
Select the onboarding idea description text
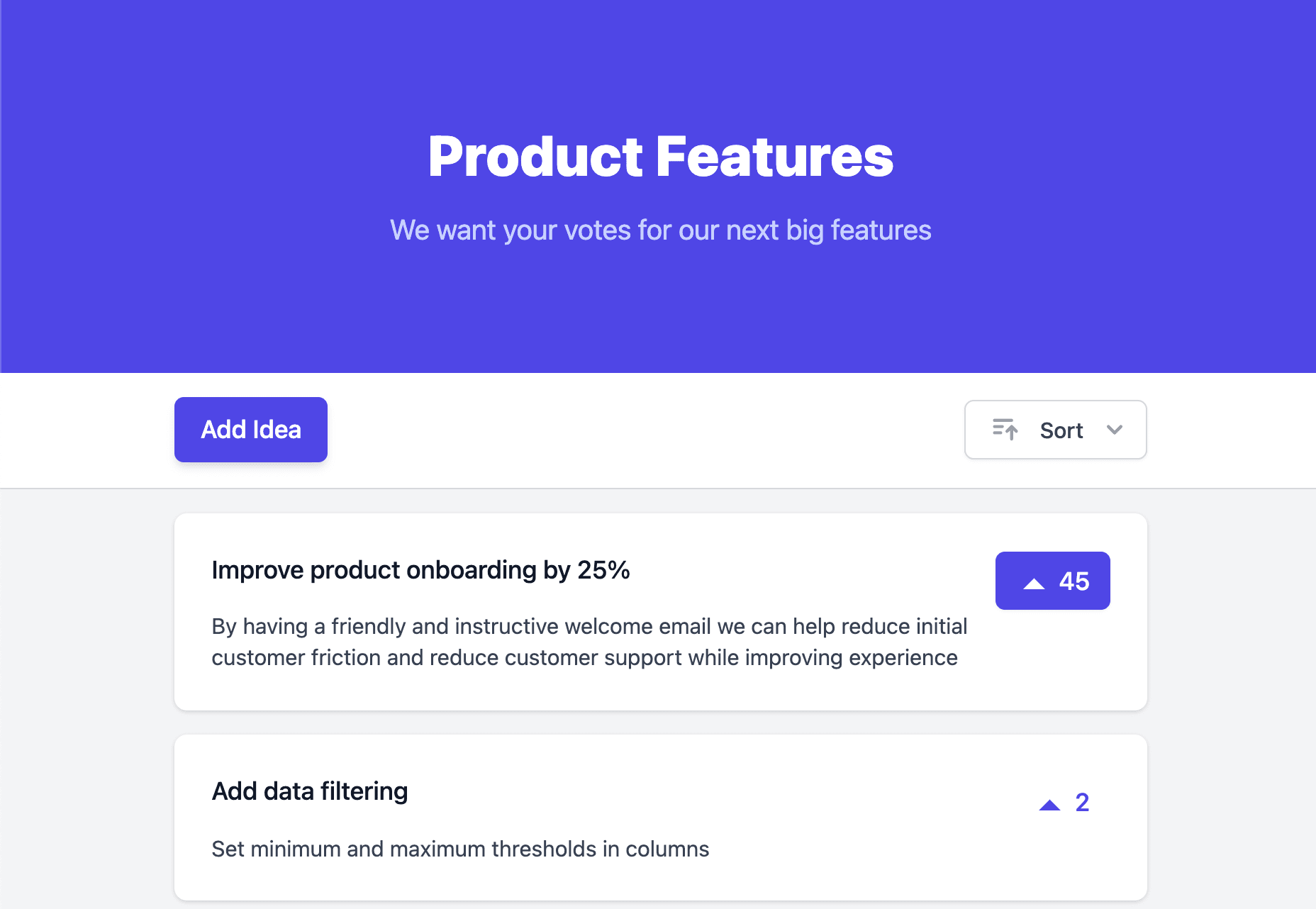click(589, 642)
